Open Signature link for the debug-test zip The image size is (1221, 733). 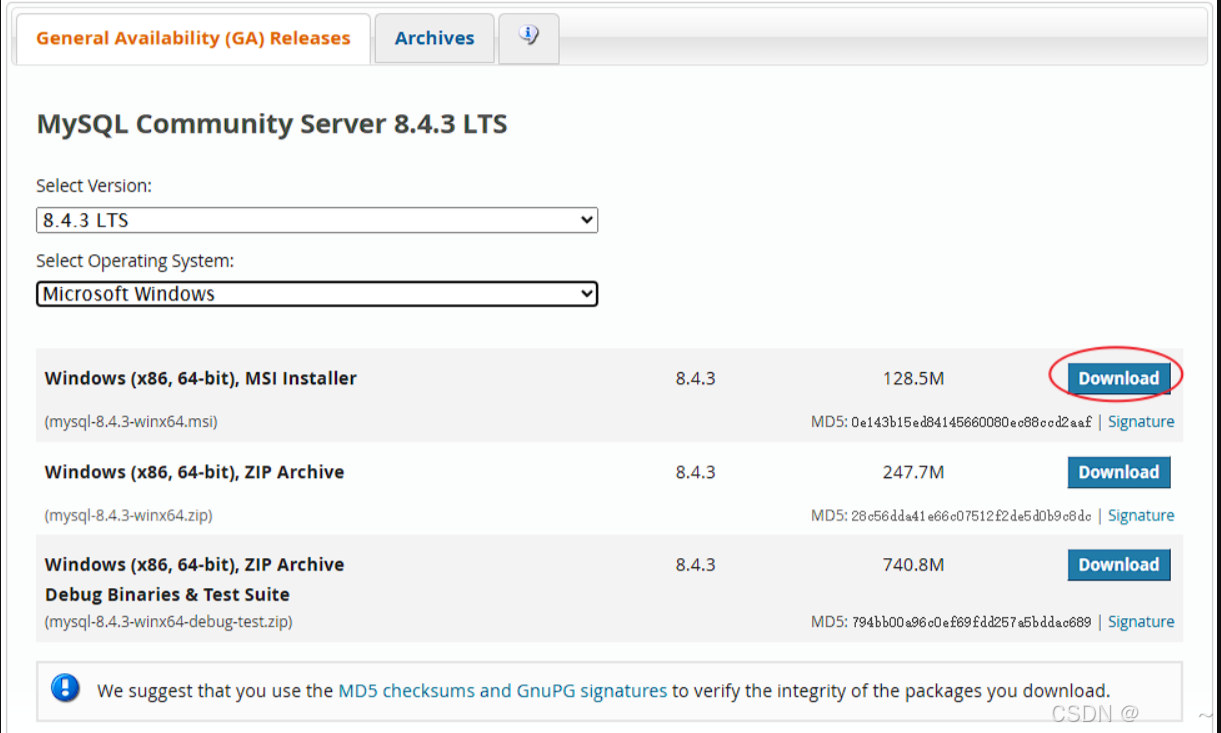click(1141, 622)
